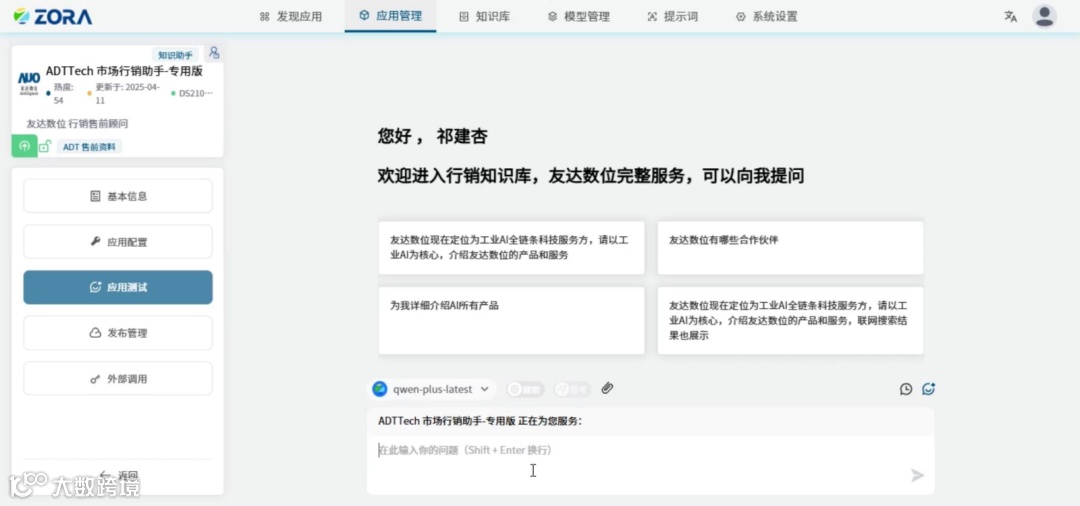Click the 正在为您服务 status text
1080x506 pixels.
[x=479, y=421]
